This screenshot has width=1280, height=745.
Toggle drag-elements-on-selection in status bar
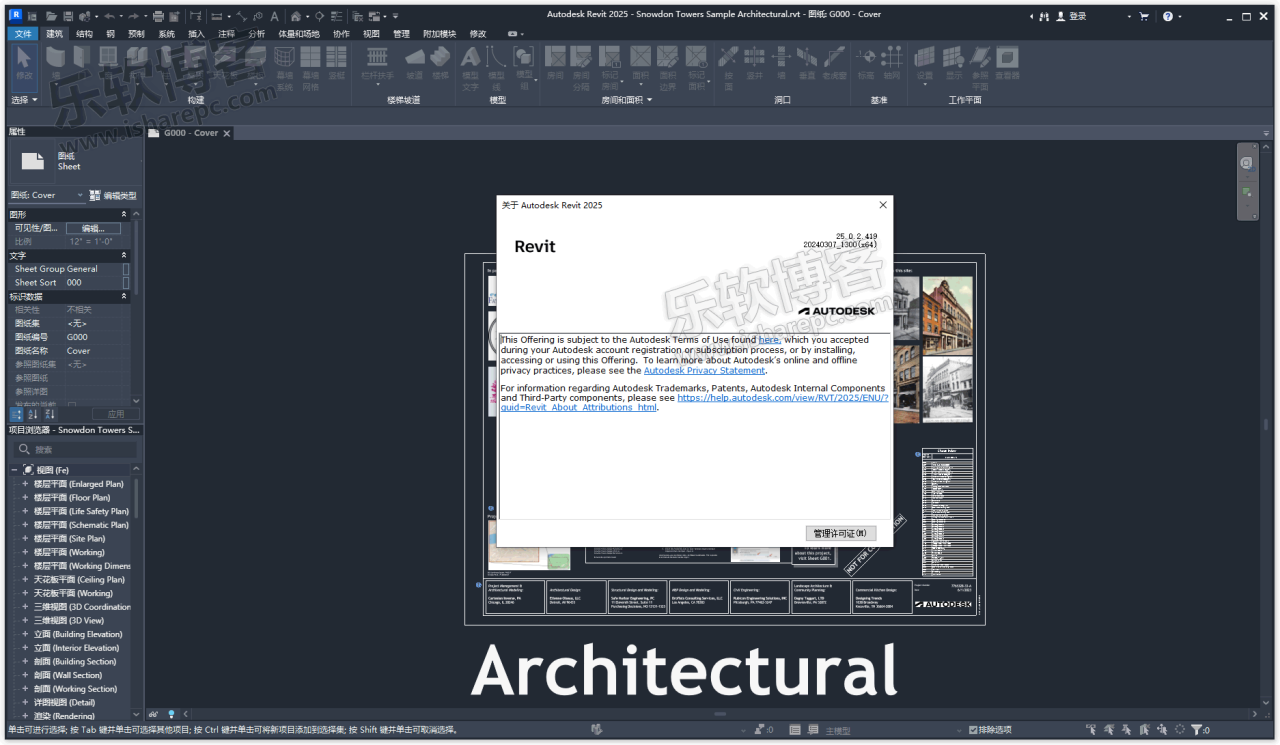click(1163, 731)
